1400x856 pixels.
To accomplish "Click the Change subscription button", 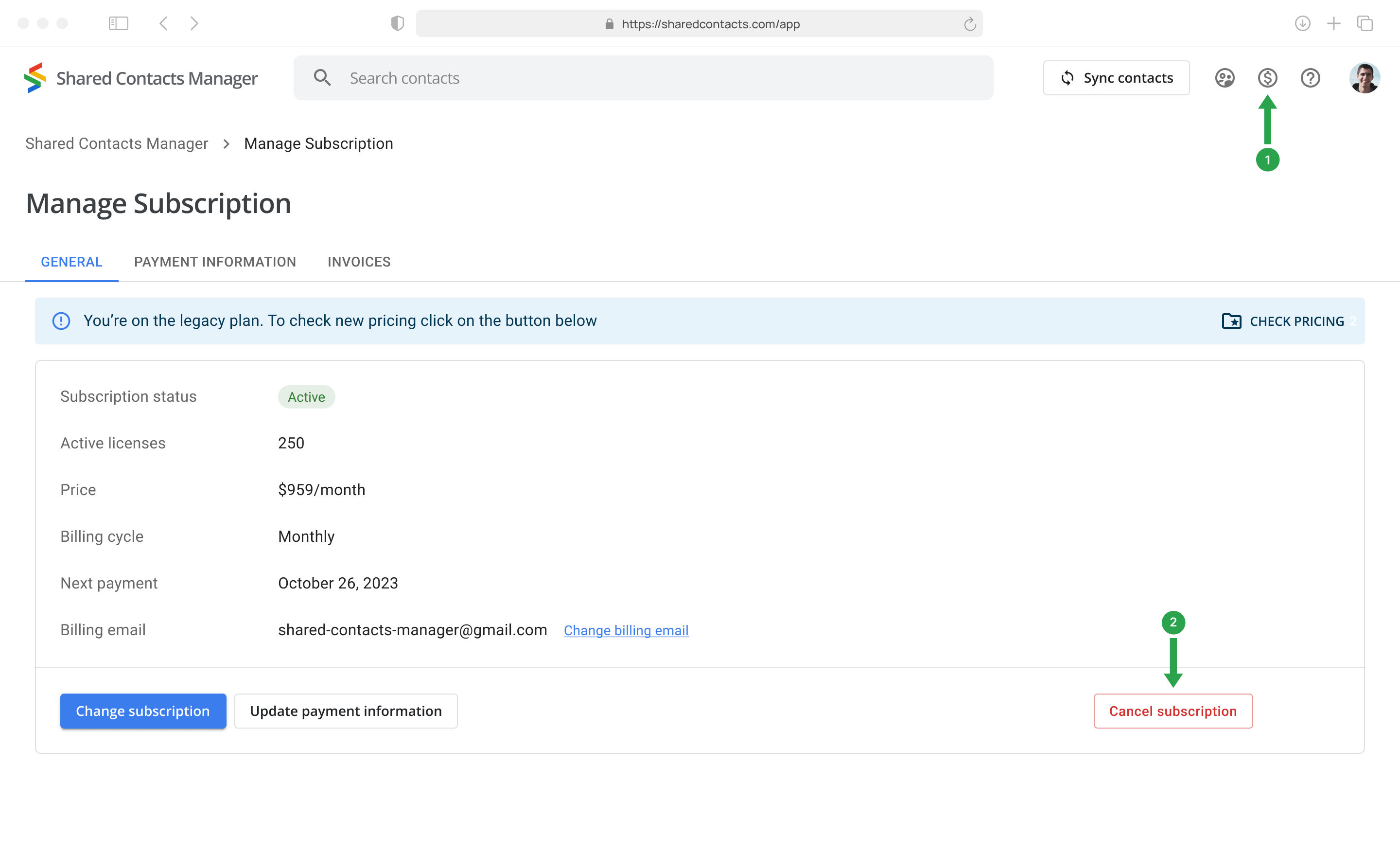I will (143, 711).
